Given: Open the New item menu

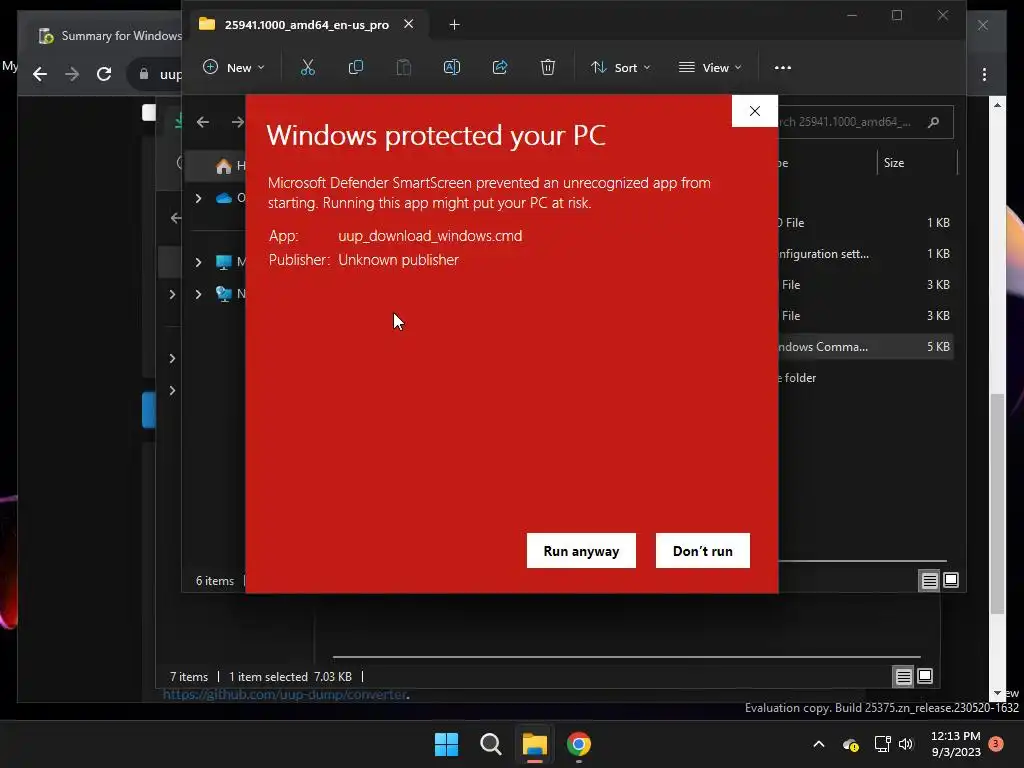Looking at the screenshot, I should pyautogui.click(x=234, y=67).
